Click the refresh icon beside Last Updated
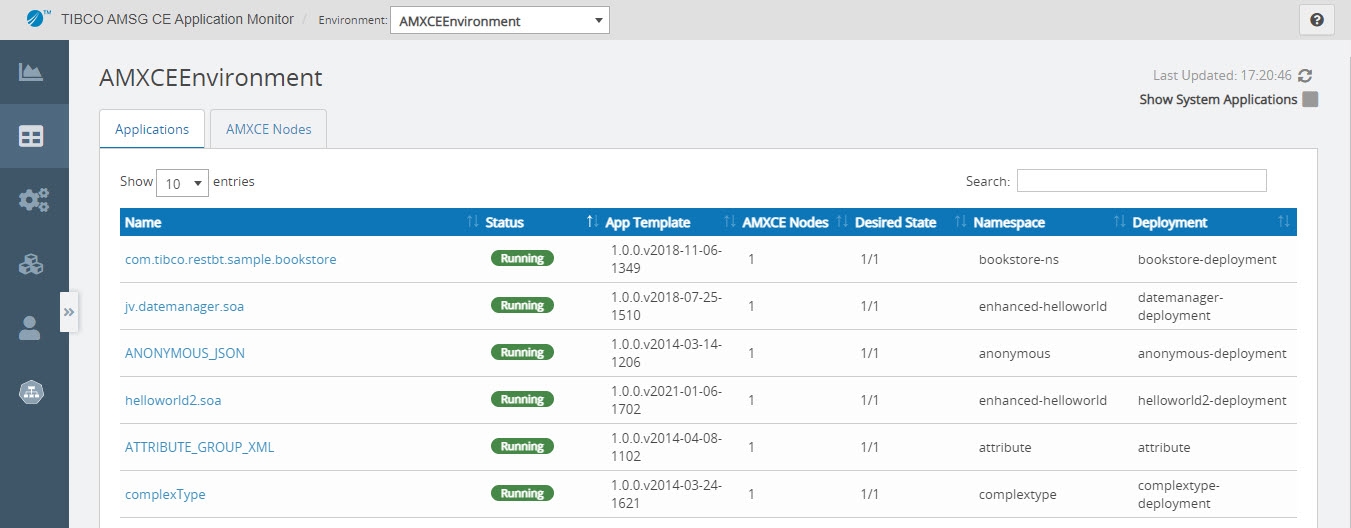Screen dimensions: 1351x528 [x=1305, y=76]
